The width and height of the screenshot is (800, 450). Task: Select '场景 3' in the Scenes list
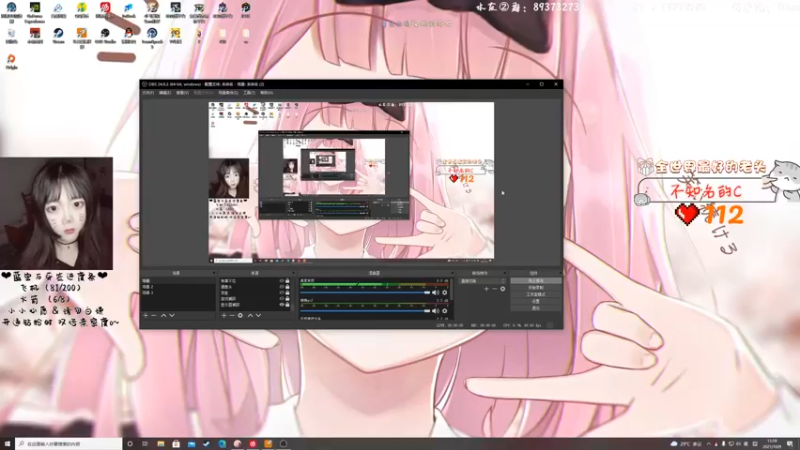point(178,293)
